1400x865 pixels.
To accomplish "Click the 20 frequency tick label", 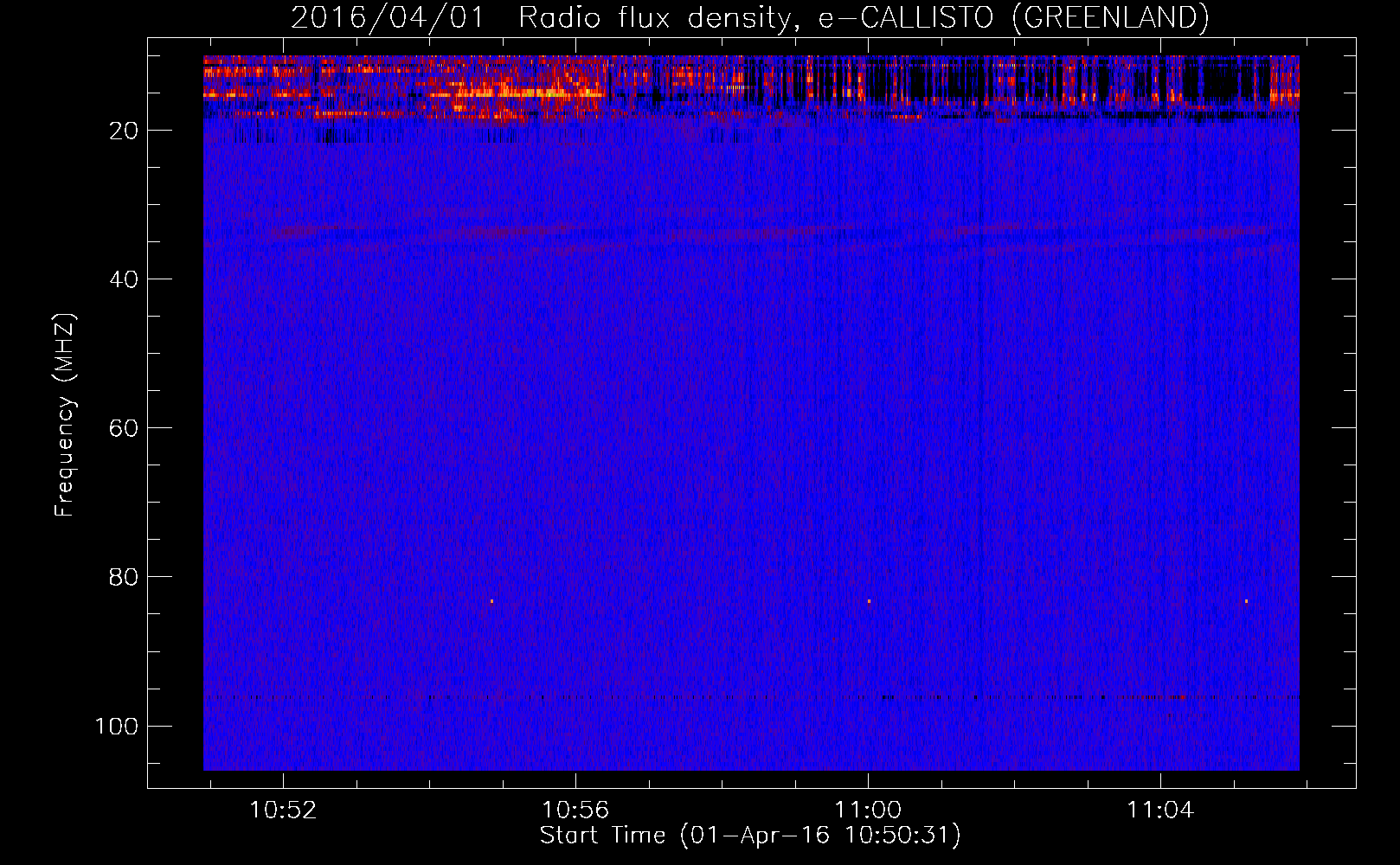I will pyautogui.click(x=124, y=131).
